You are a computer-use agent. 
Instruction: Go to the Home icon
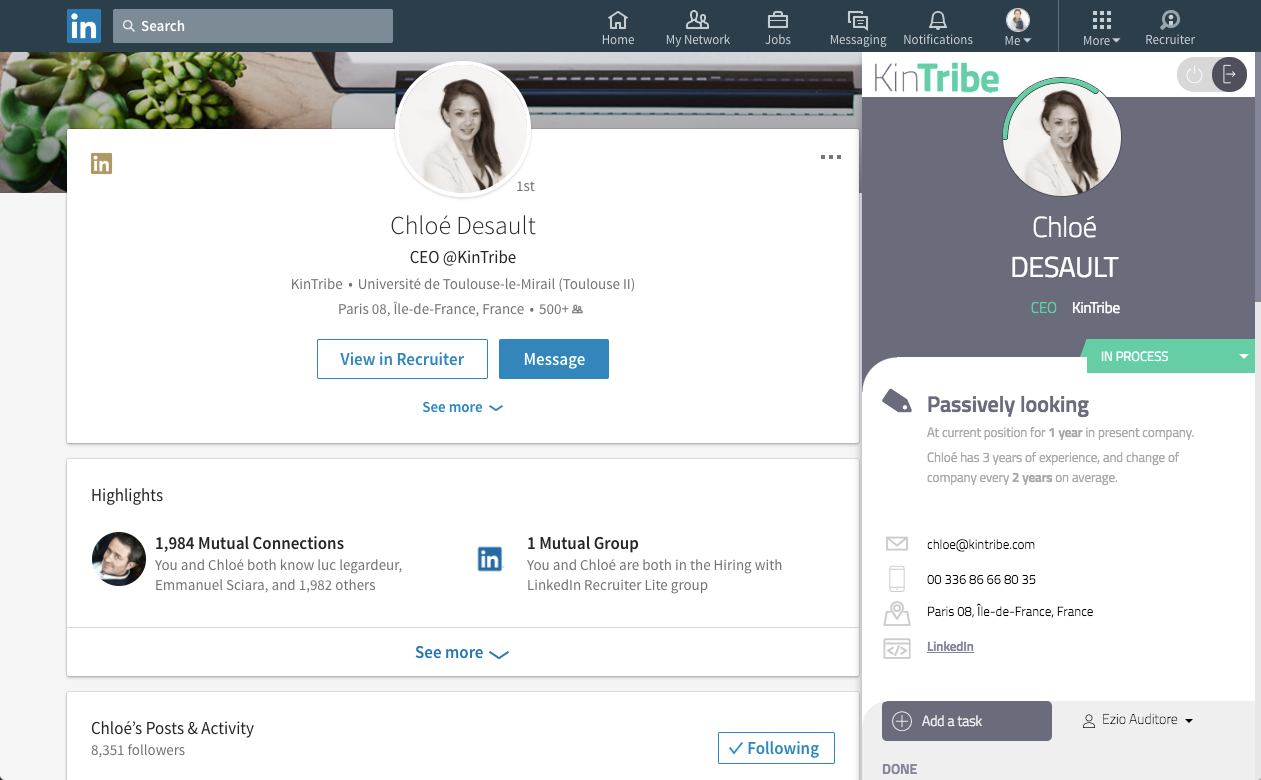[618, 20]
